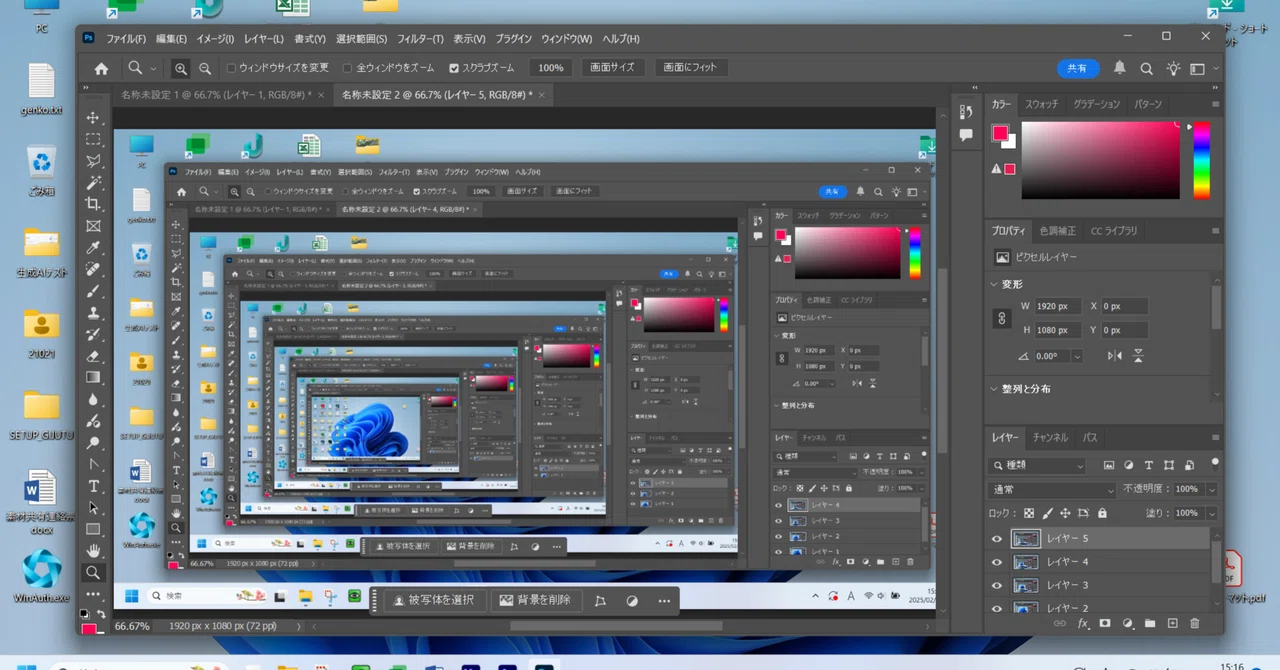Open the Zoom tool preset dropdown arrow
This screenshot has width=1280, height=670.
tap(153, 68)
